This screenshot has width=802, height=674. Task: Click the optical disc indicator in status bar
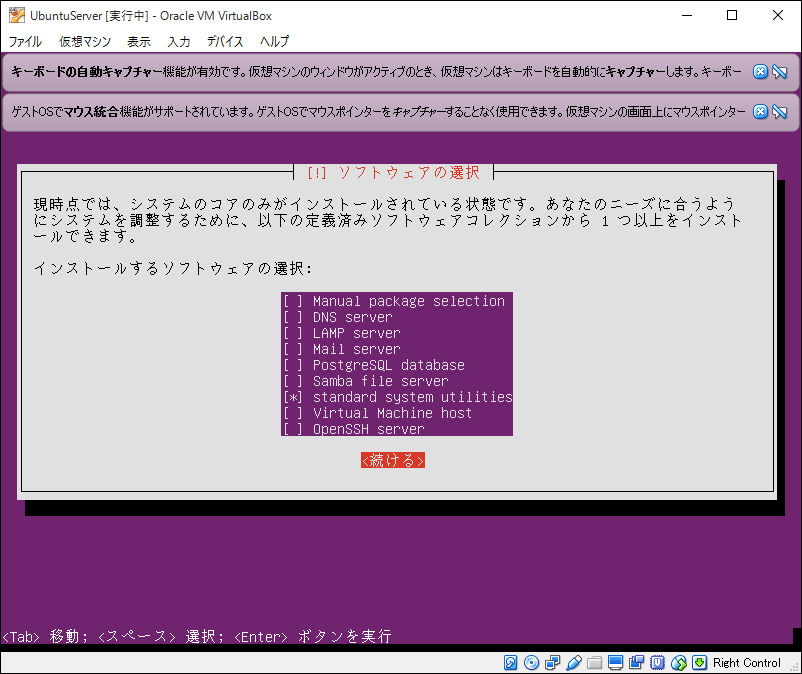531,663
